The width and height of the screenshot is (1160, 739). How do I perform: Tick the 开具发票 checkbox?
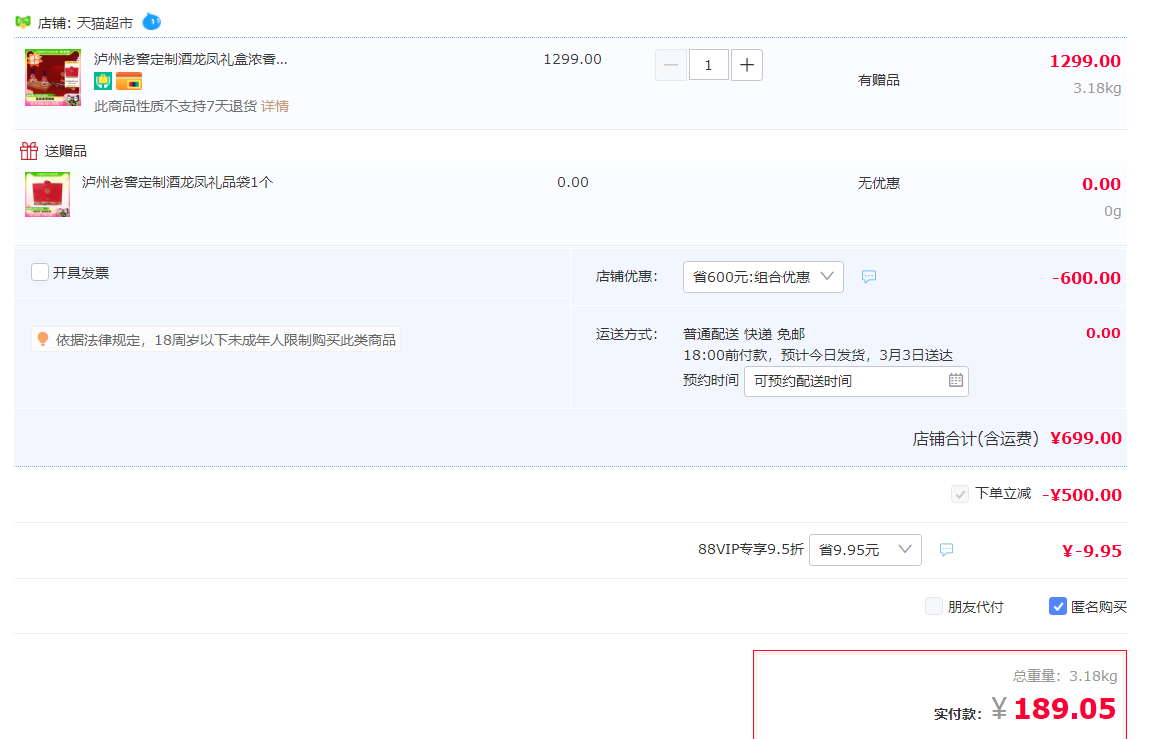[x=40, y=272]
